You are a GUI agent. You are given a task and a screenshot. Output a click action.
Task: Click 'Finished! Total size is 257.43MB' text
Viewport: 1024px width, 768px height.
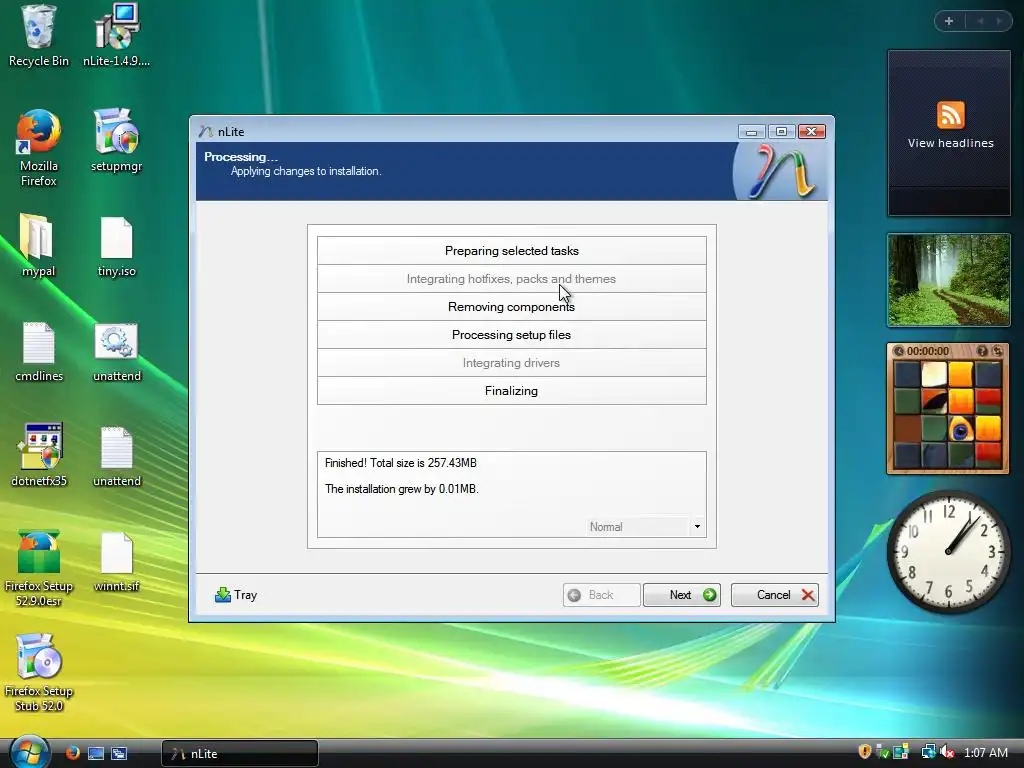tap(400, 463)
